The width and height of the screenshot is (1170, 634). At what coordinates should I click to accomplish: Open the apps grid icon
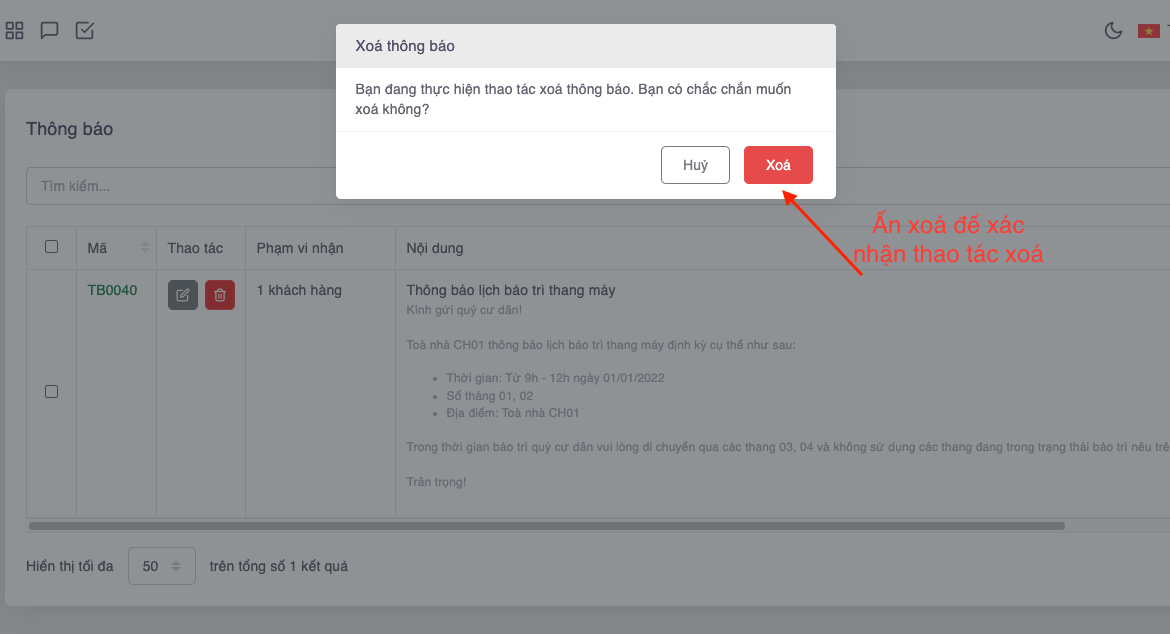14,31
